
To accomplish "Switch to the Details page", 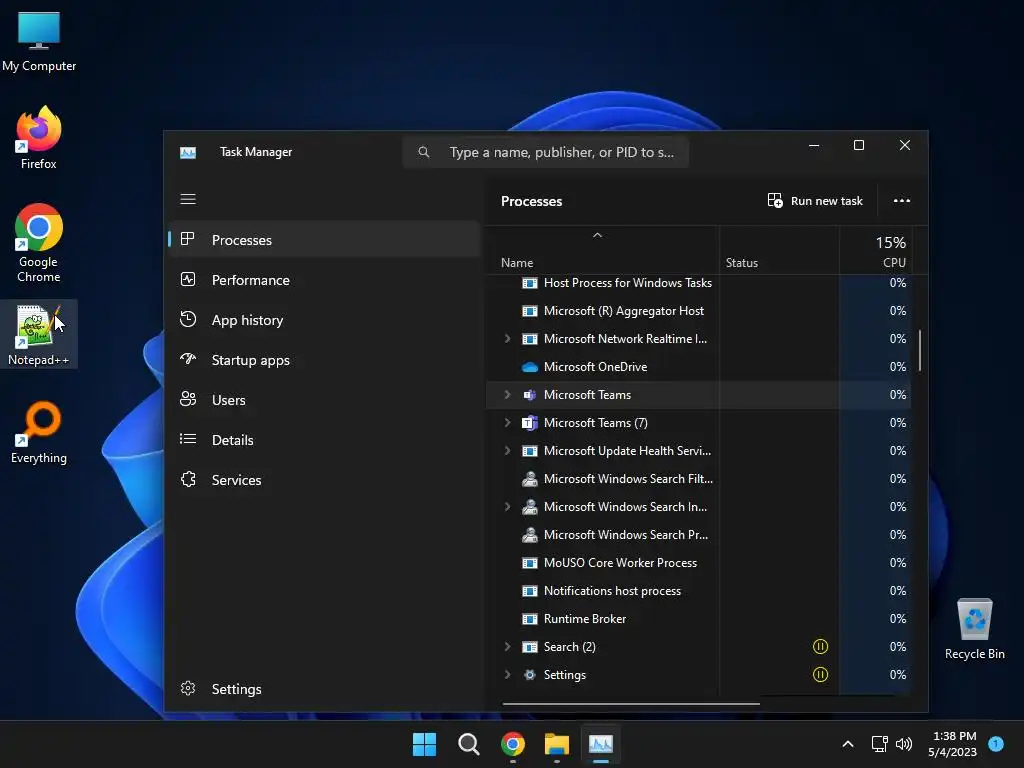I will tap(325, 440).
